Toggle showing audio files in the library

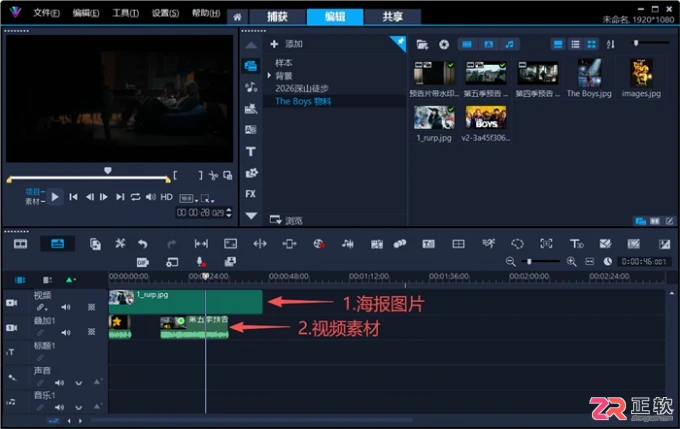[510, 44]
